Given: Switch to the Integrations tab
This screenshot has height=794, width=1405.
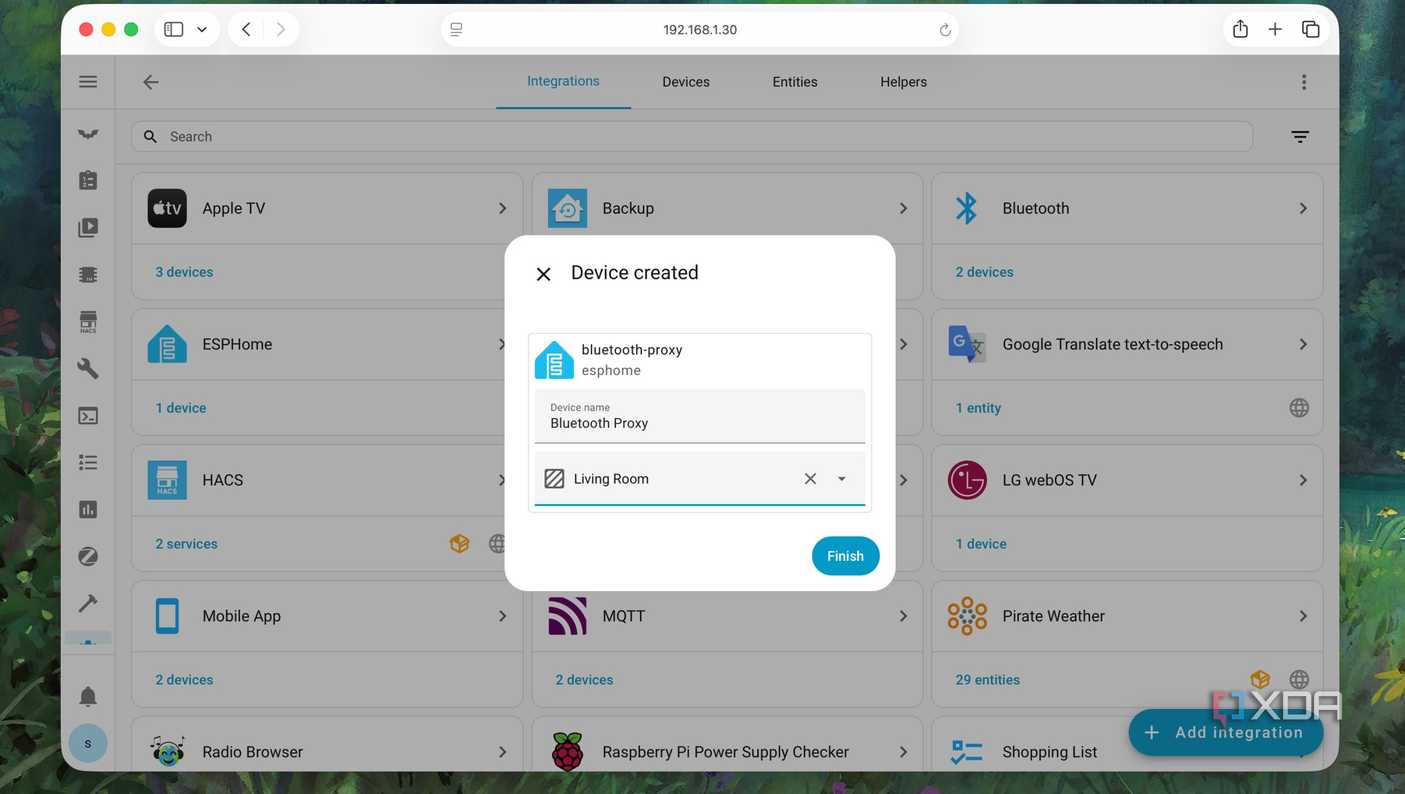Looking at the screenshot, I should (563, 81).
